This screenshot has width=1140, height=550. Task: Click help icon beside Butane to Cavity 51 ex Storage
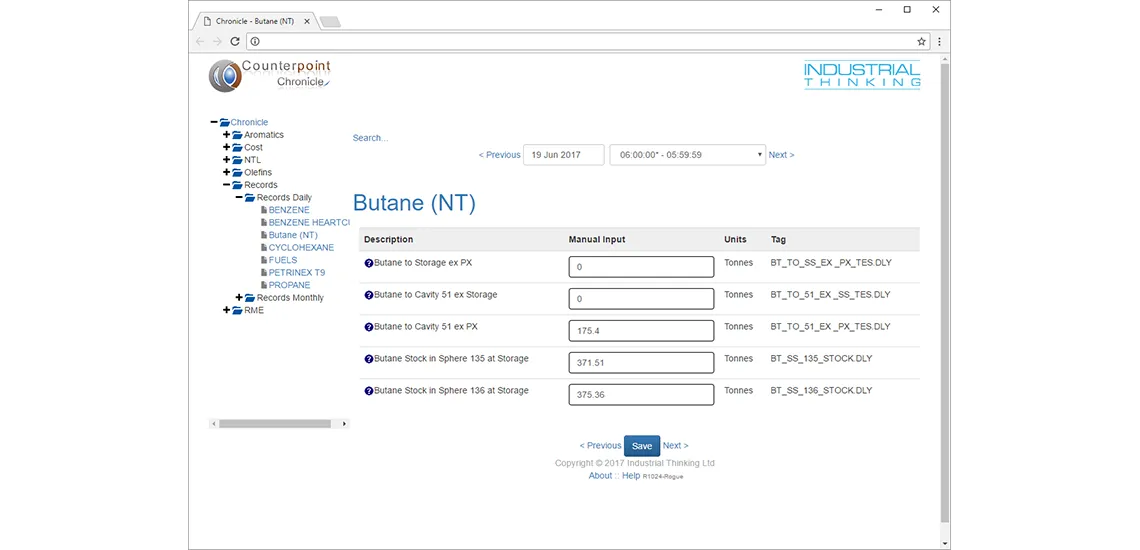pos(368,295)
